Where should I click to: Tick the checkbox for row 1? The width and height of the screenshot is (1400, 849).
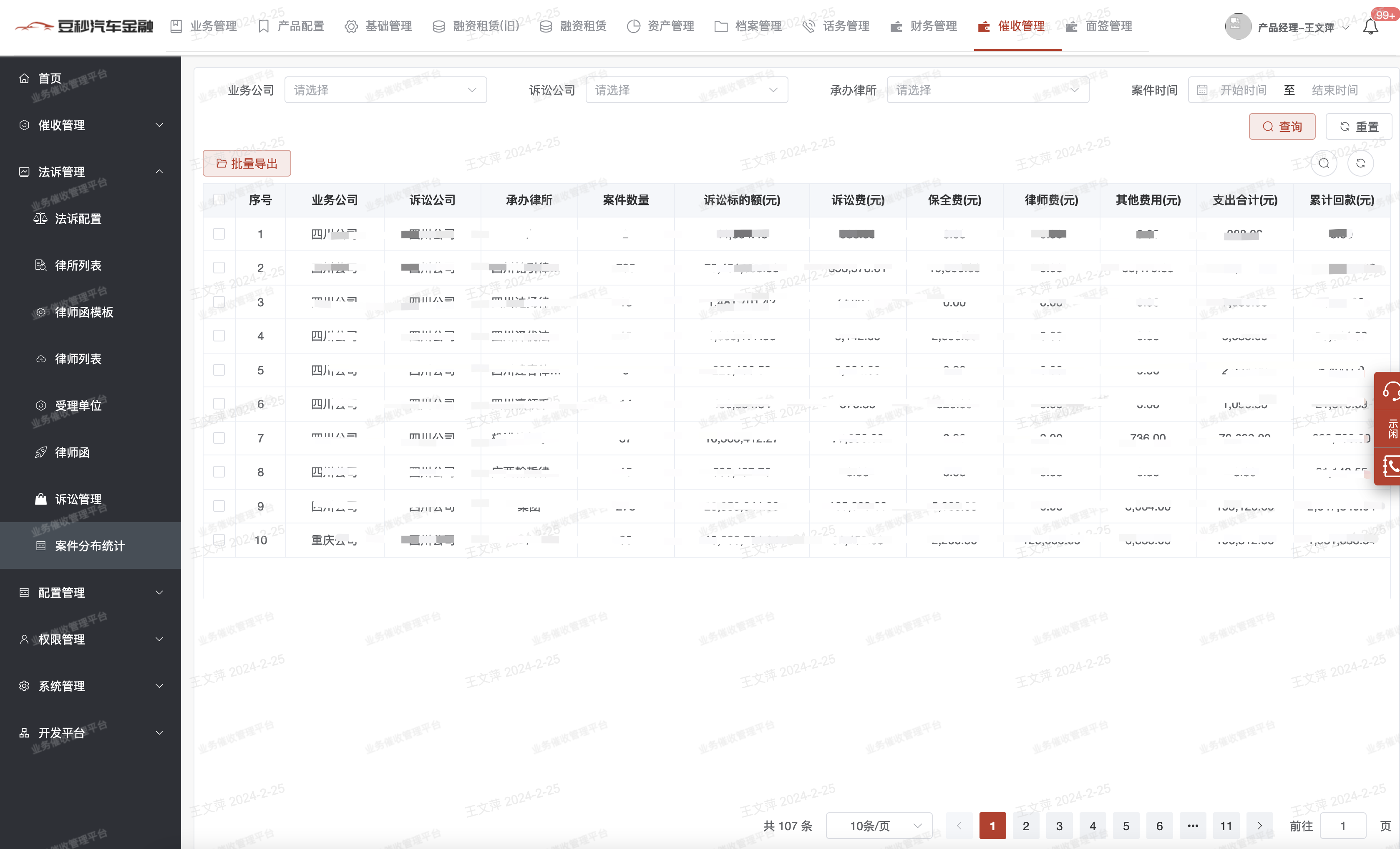pos(219,234)
